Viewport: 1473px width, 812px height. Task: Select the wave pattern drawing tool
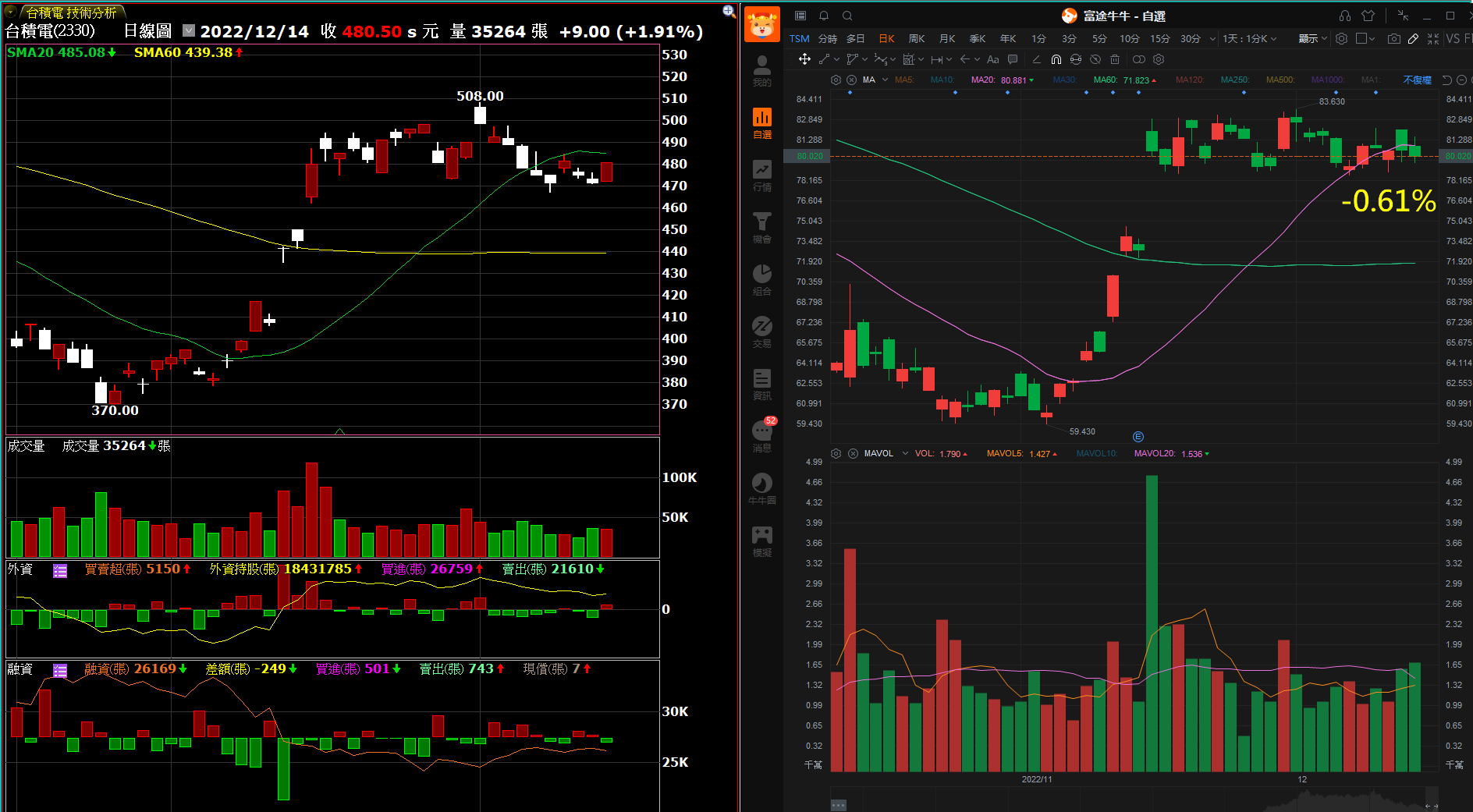coord(880,59)
